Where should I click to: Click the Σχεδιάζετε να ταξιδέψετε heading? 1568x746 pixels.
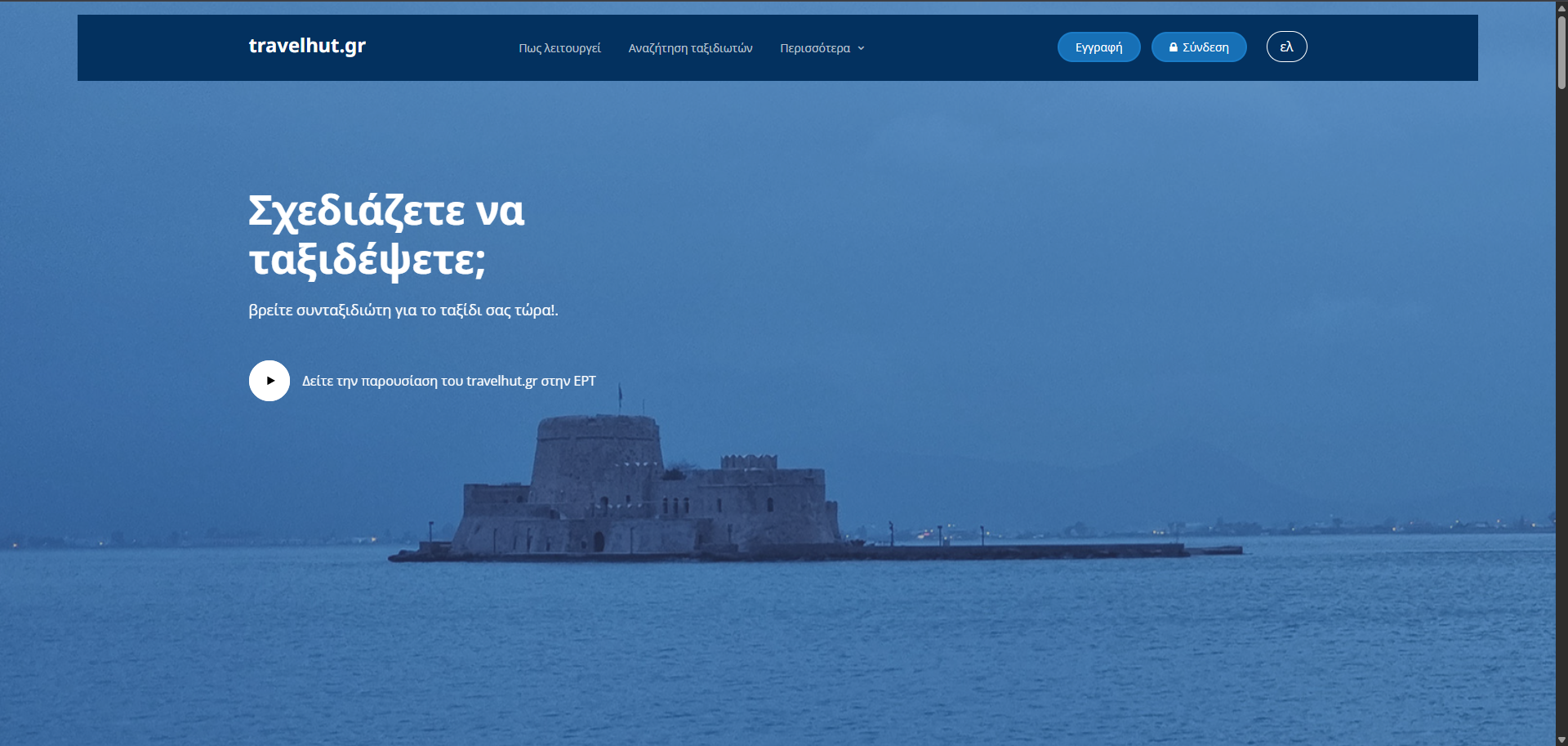386,235
